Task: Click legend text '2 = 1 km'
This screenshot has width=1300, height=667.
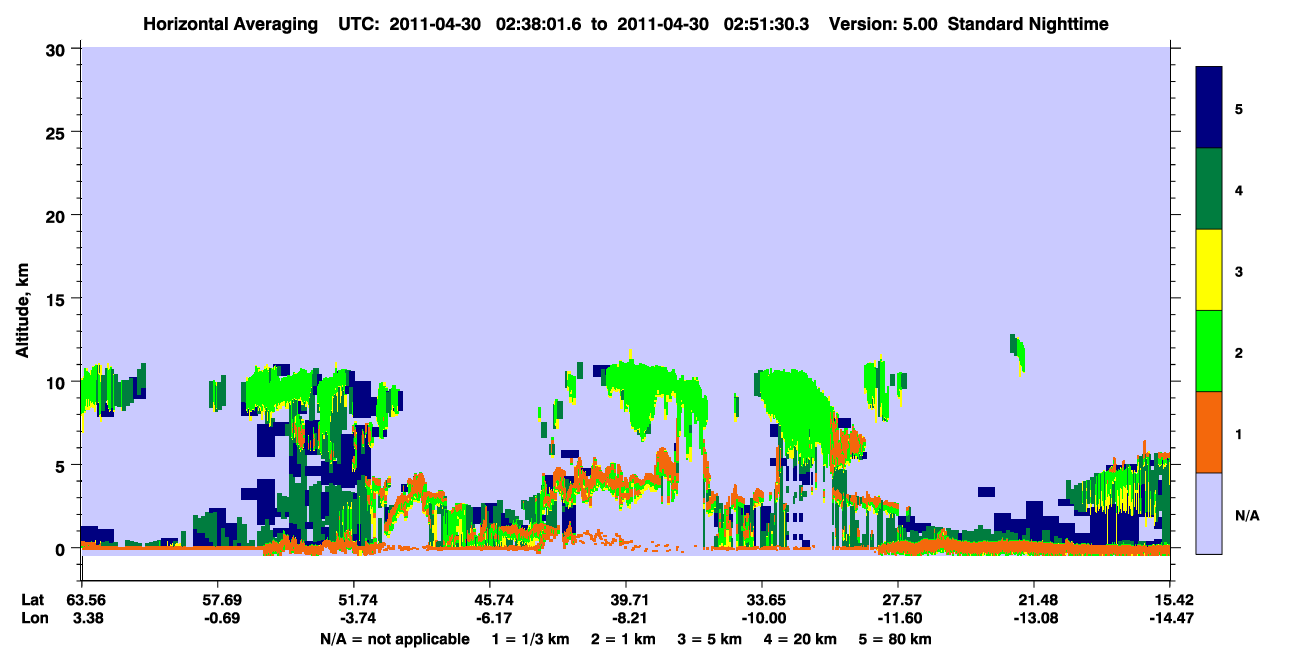Action: [x=623, y=639]
